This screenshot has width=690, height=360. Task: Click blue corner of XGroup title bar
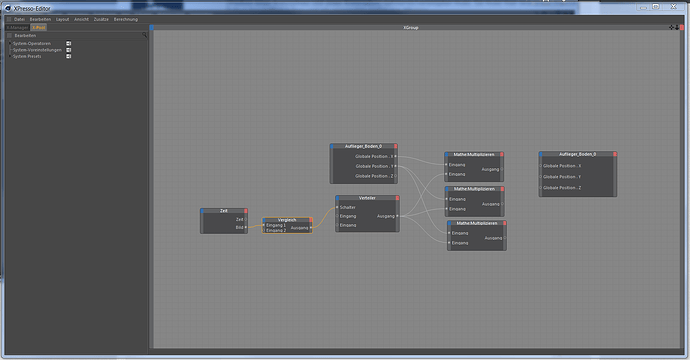[151, 27]
